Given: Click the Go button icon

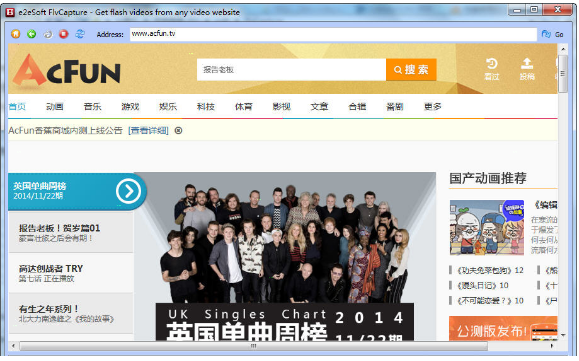Looking at the screenshot, I should (546, 34).
